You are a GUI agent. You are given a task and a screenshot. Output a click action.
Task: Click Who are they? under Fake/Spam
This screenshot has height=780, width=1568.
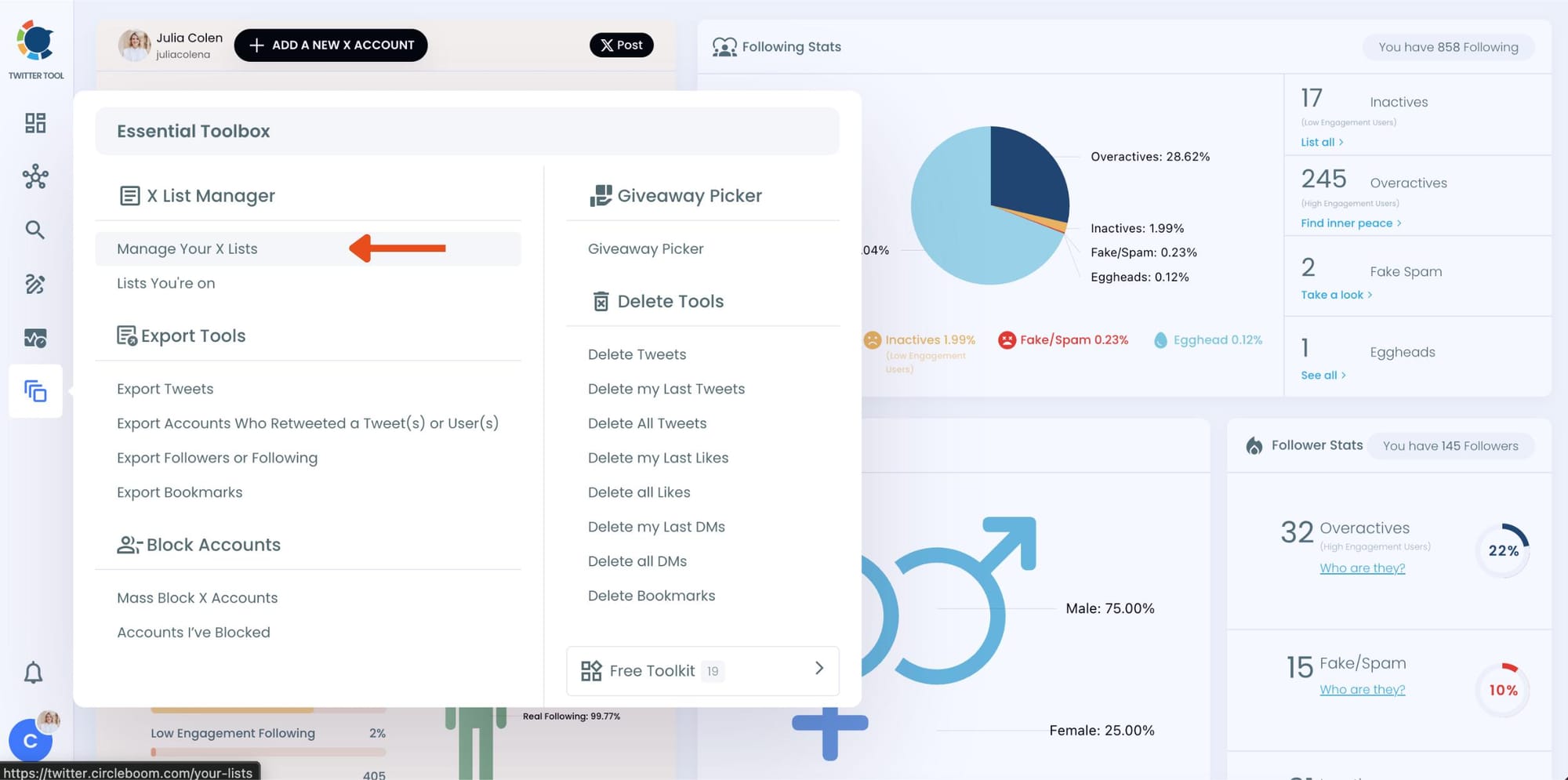coord(1363,690)
